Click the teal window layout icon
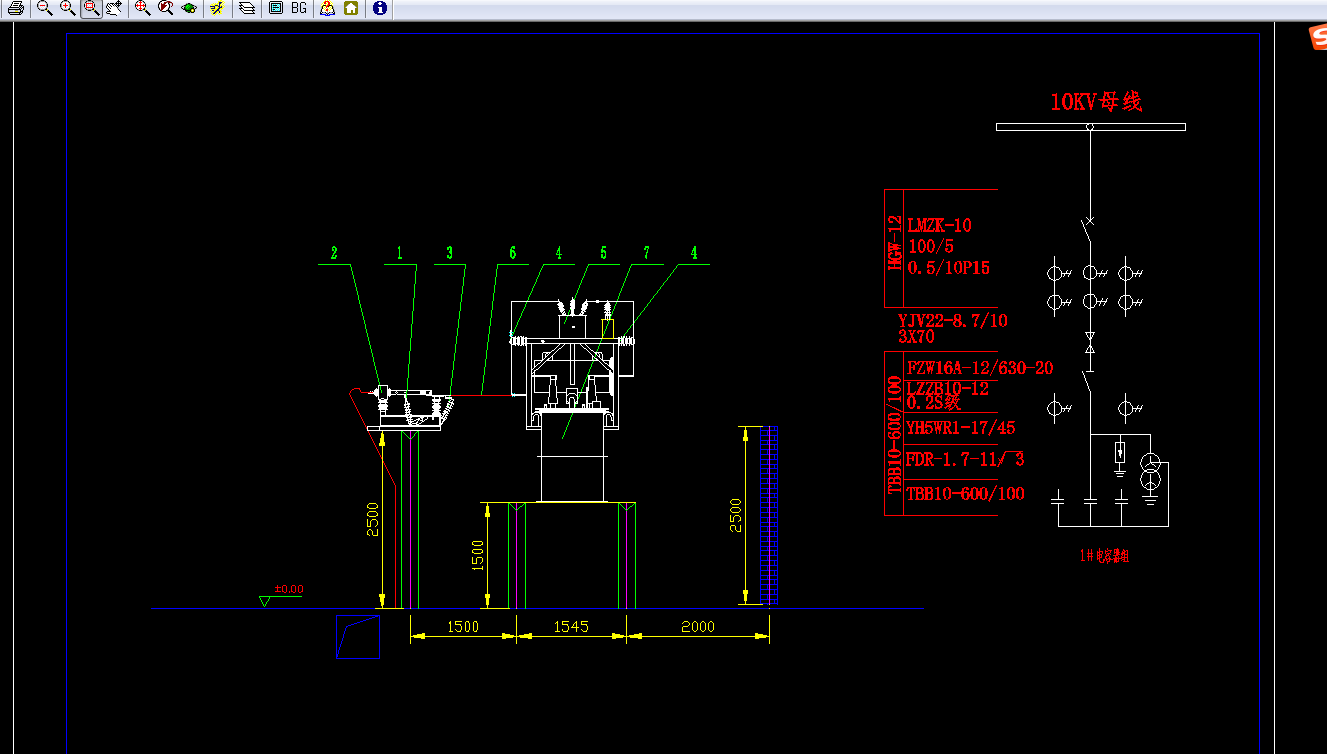This screenshot has width=1327, height=754. click(276, 8)
